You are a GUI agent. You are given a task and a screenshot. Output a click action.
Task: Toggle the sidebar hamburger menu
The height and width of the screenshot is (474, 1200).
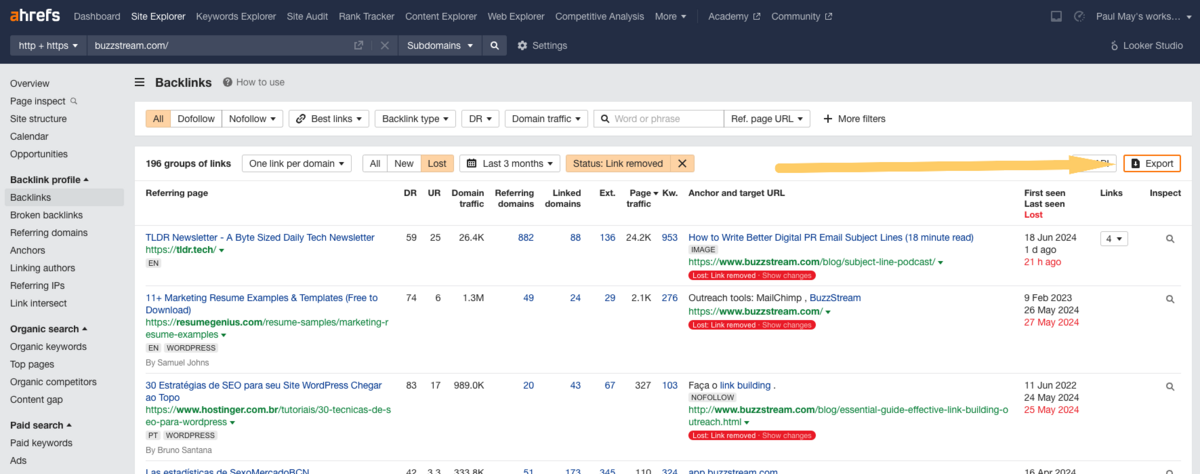click(140, 83)
